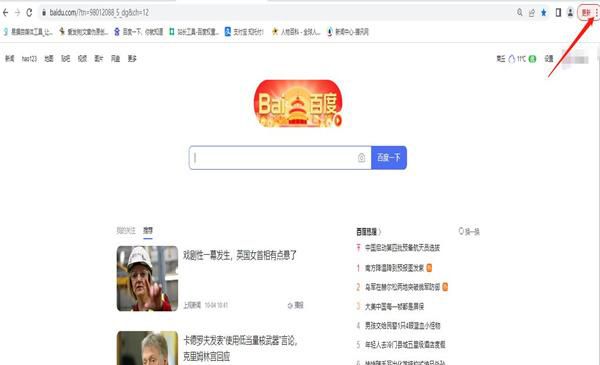Click the browser forward arrow
The image size is (600, 365).
coord(17,13)
